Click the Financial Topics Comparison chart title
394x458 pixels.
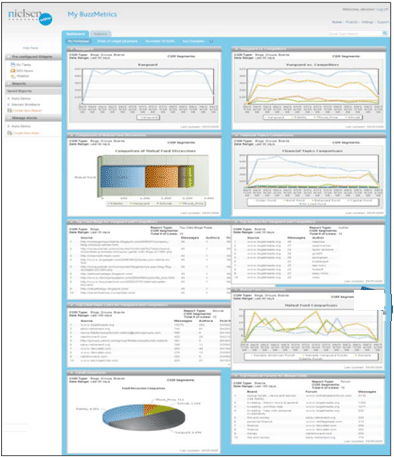pos(312,151)
